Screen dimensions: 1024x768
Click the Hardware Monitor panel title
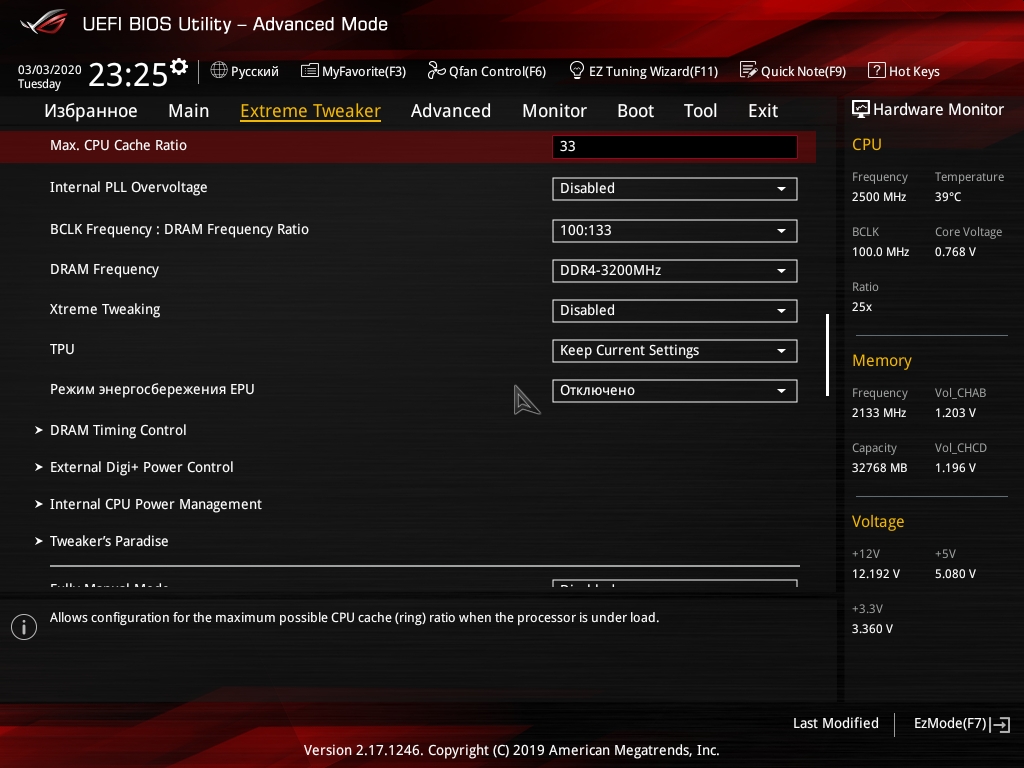pyautogui.click(x=928, y=109)
